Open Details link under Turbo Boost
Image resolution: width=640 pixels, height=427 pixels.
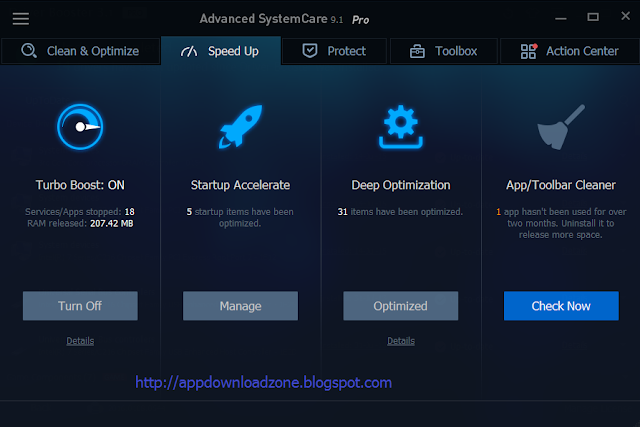(80, 341)
